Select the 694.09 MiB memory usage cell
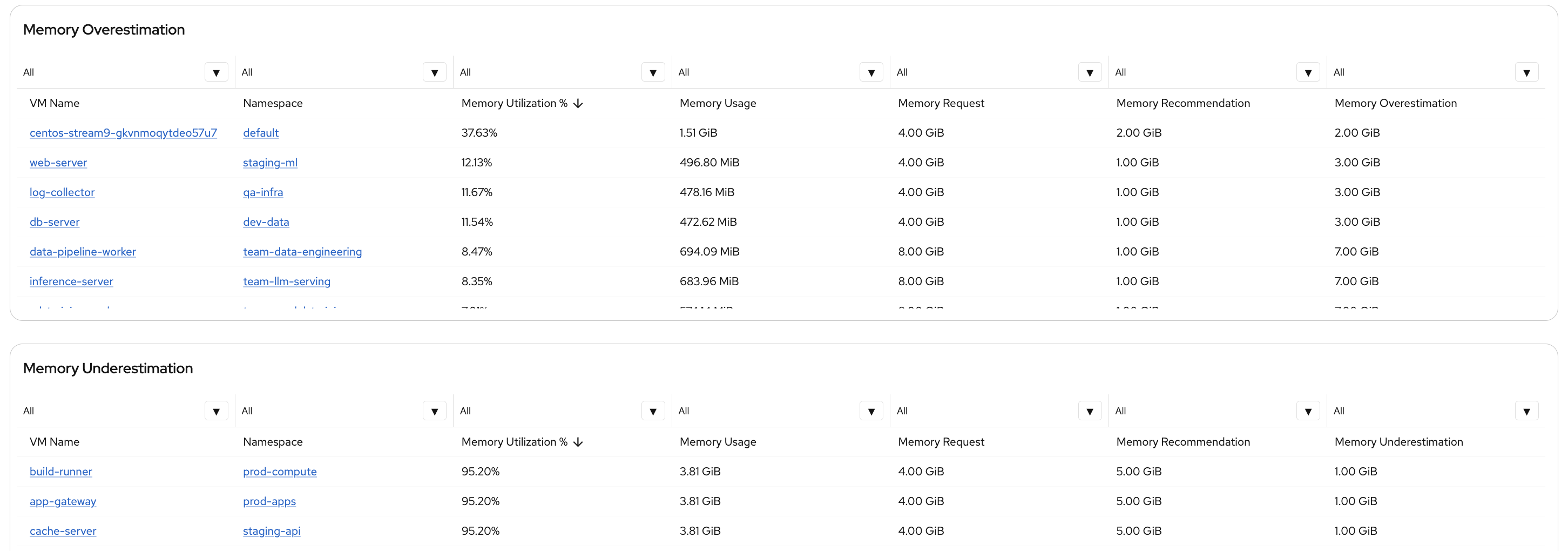Viewport: 1568px width, 551px height. (x=709, y=252)
